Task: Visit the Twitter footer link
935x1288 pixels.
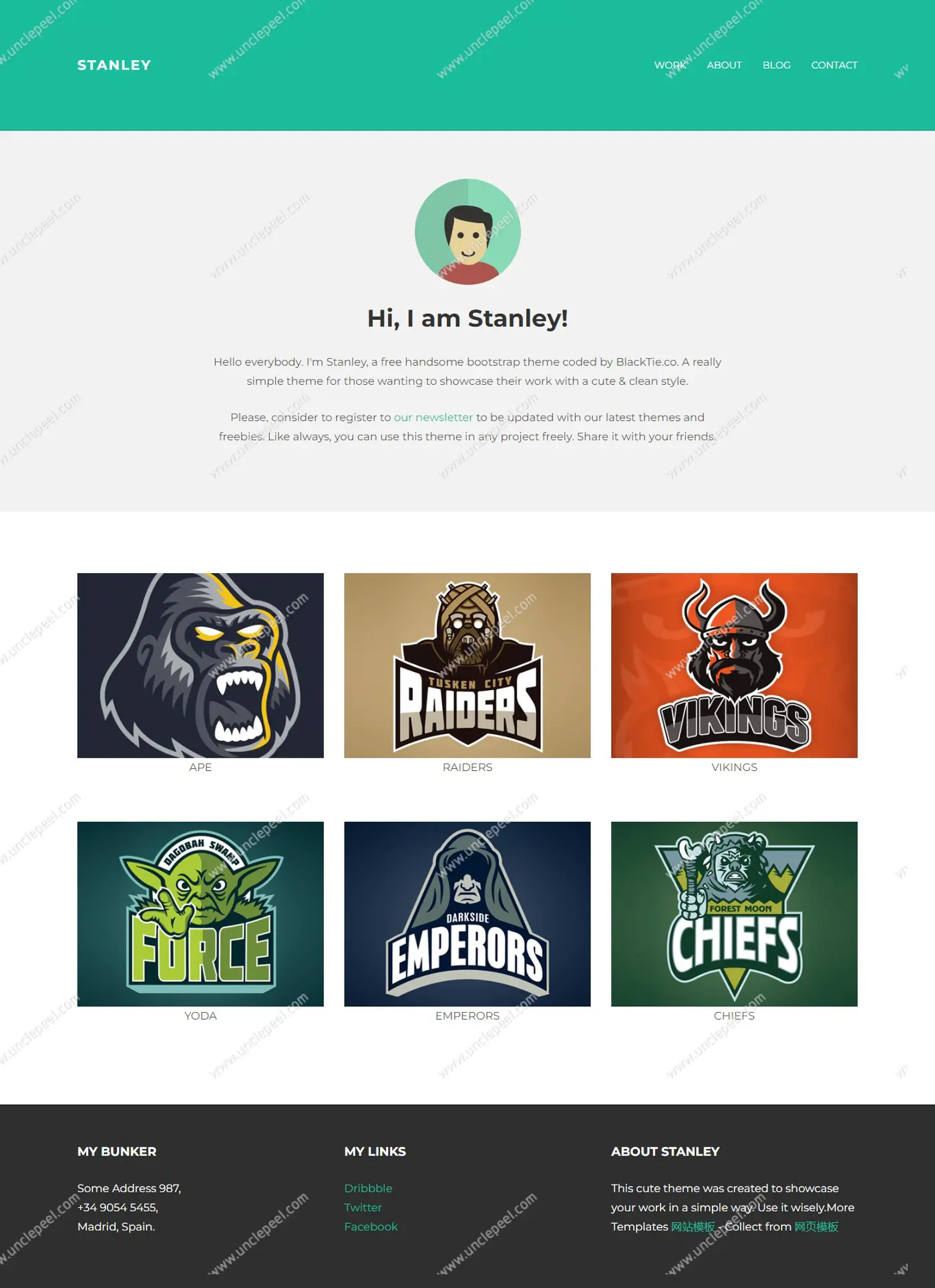Action: [x=363, y=1207]
